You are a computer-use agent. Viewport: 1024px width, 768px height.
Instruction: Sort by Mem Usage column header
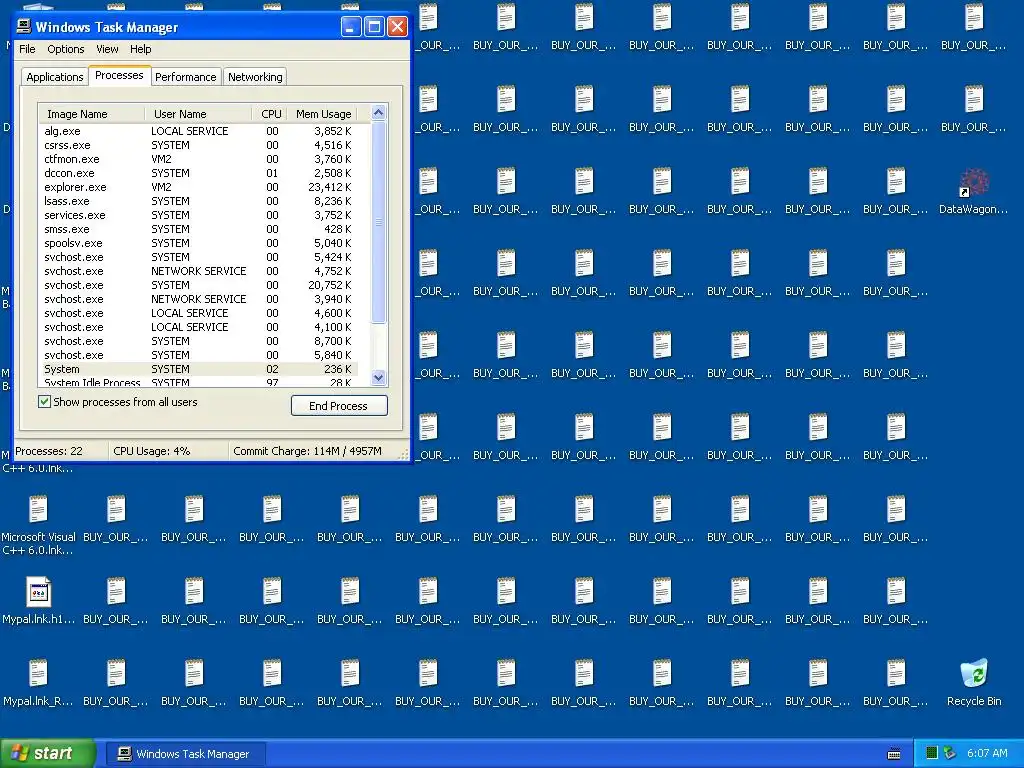(323, 114)
